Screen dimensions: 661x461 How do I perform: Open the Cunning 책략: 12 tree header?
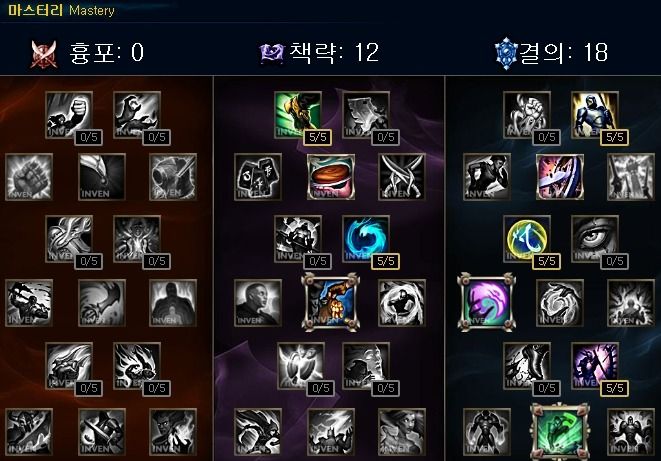[x=320, y=53]
